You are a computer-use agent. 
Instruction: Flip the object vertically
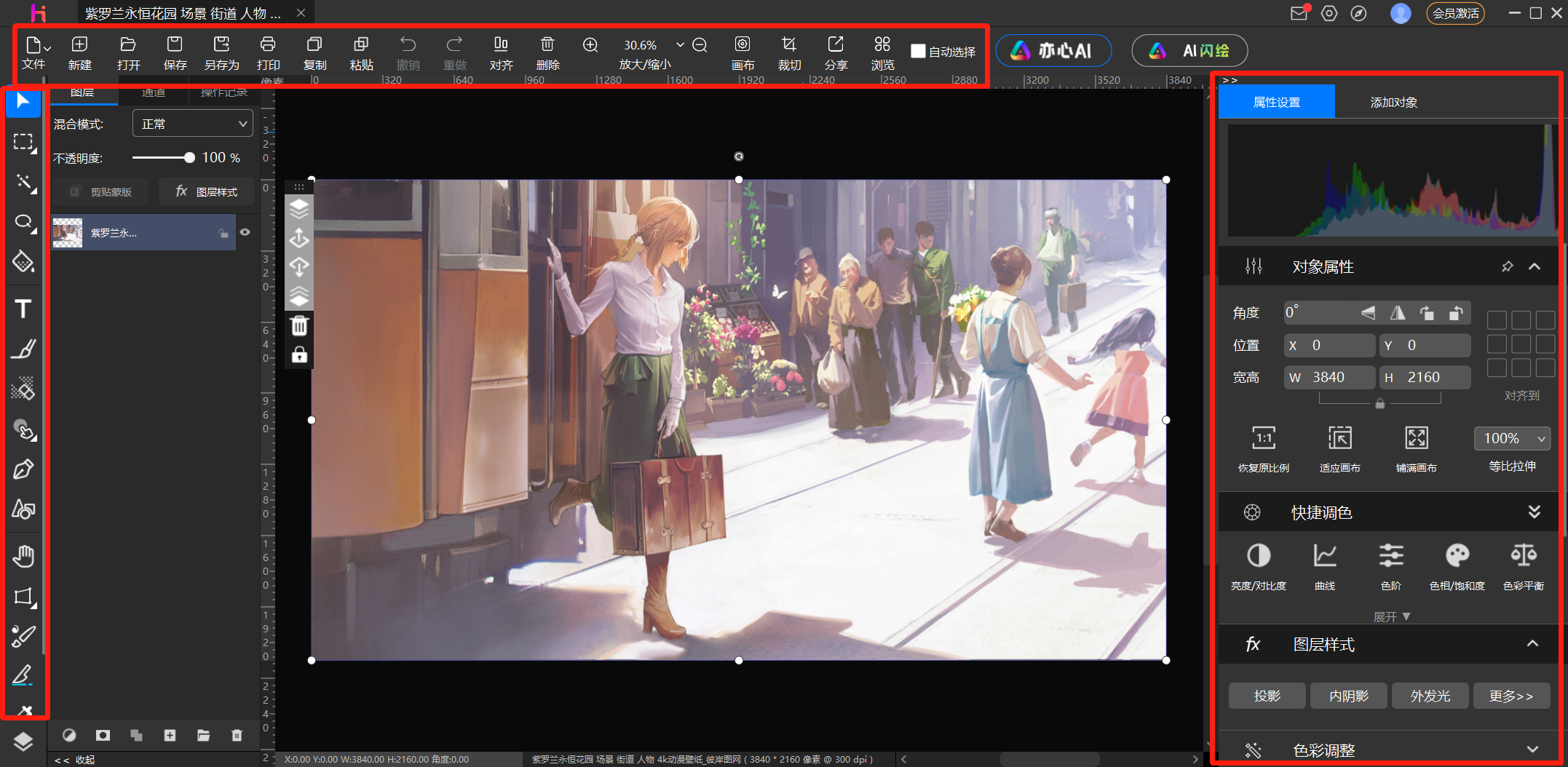pos(1369,314)
